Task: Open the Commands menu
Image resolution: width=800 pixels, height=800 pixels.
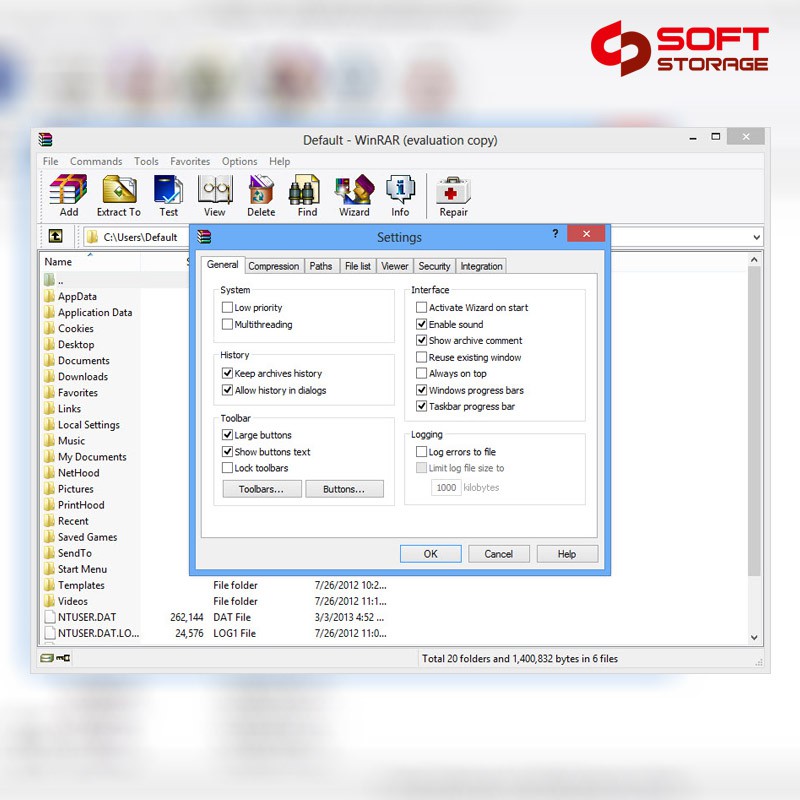Action: click(x=96, y=161)
